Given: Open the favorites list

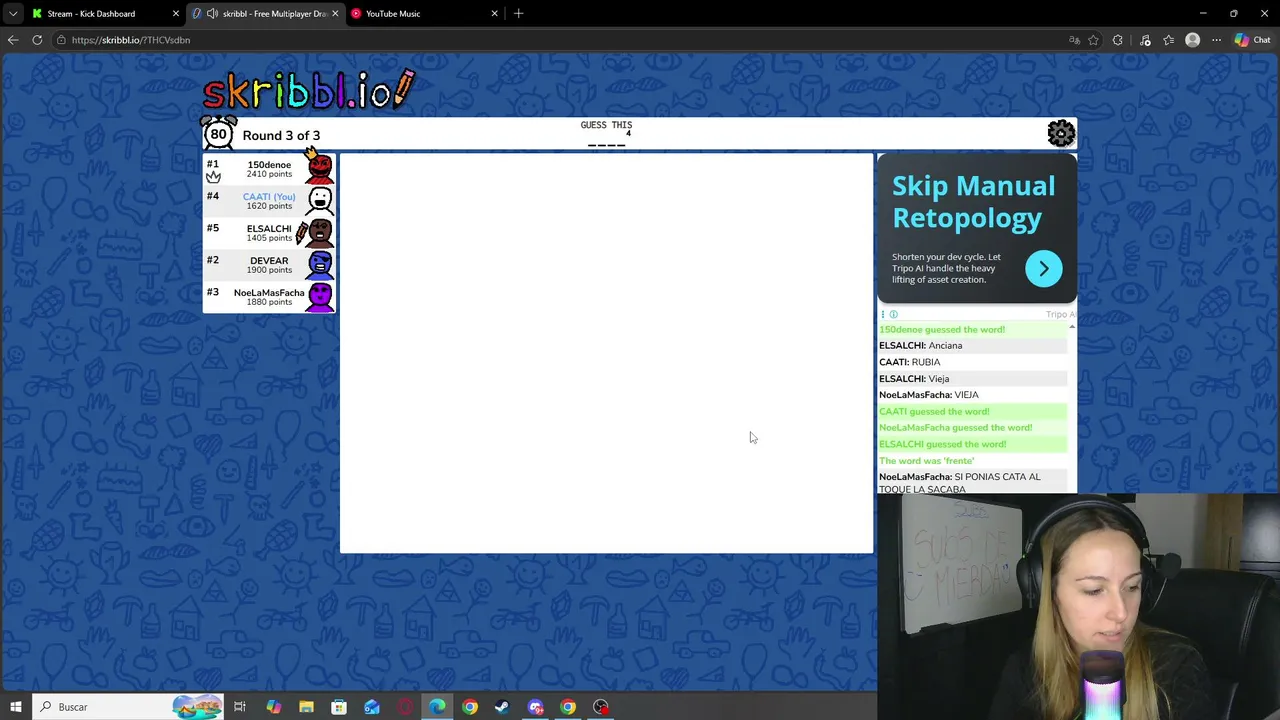Looking at the screenshot, I should (x=1168, y=40).
